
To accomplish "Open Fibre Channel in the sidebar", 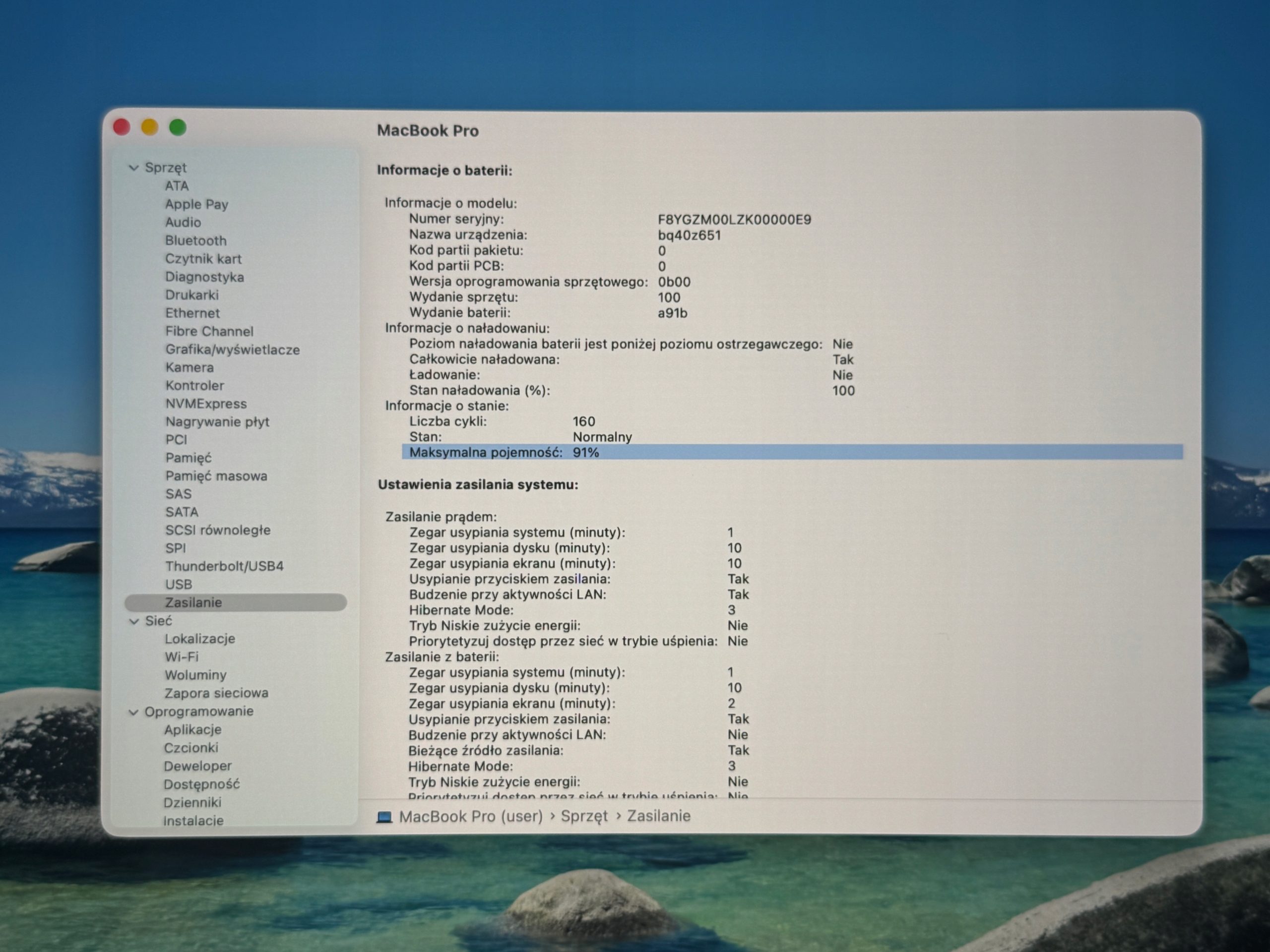I will (209, 331).
